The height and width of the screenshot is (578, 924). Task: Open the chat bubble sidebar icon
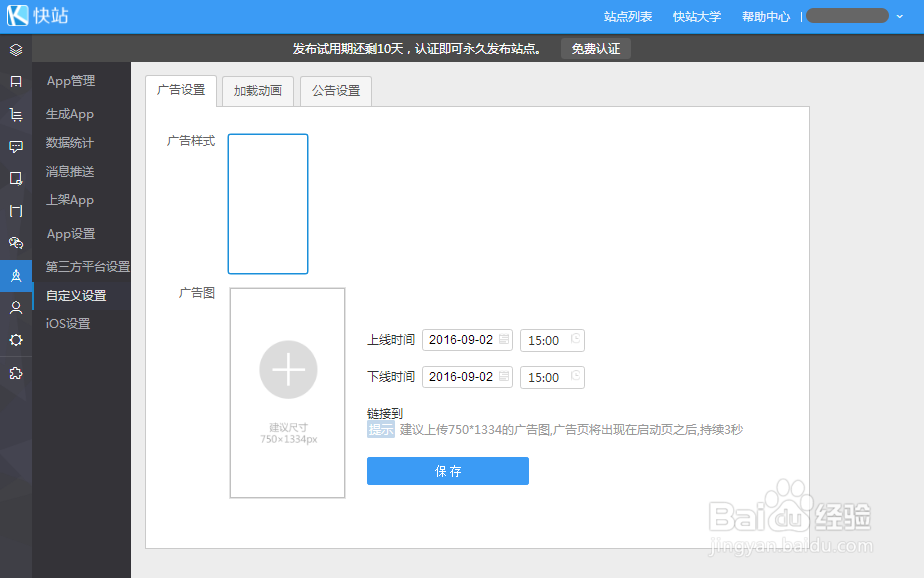(x=16, y=147)
